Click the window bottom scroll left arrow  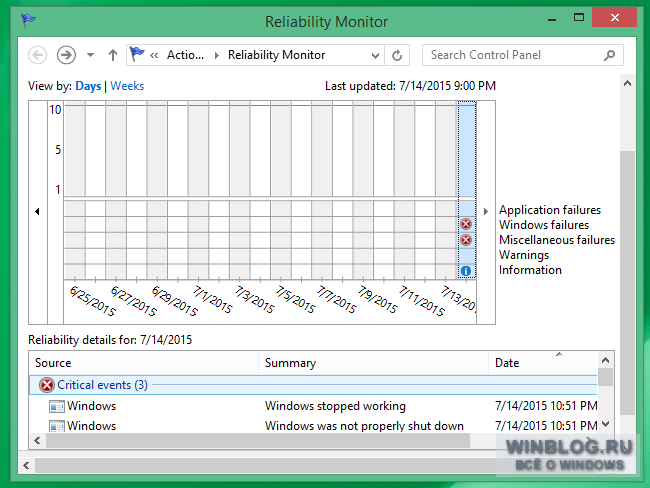27,466
